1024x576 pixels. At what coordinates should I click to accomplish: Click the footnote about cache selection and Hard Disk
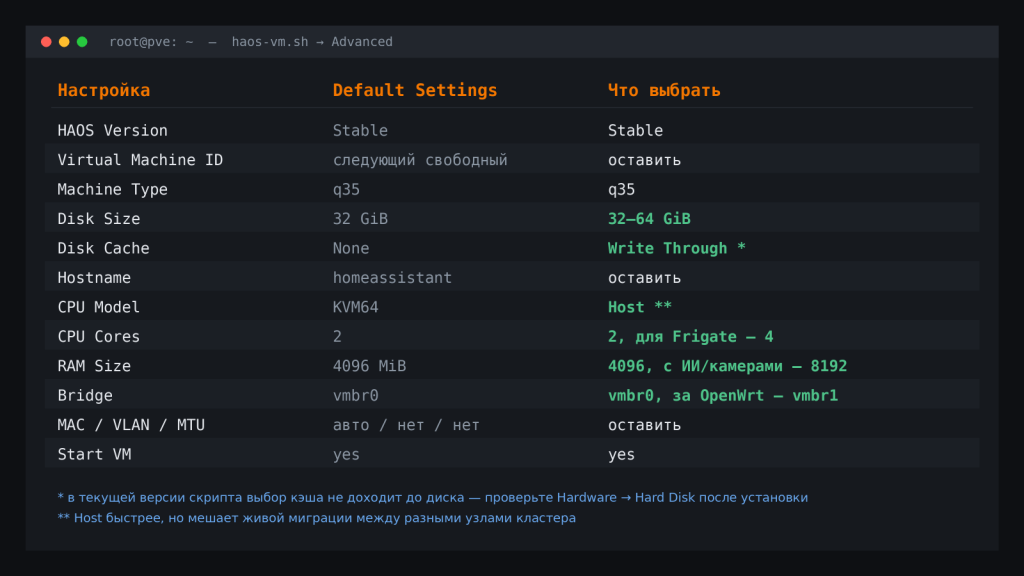pos(432,498)
